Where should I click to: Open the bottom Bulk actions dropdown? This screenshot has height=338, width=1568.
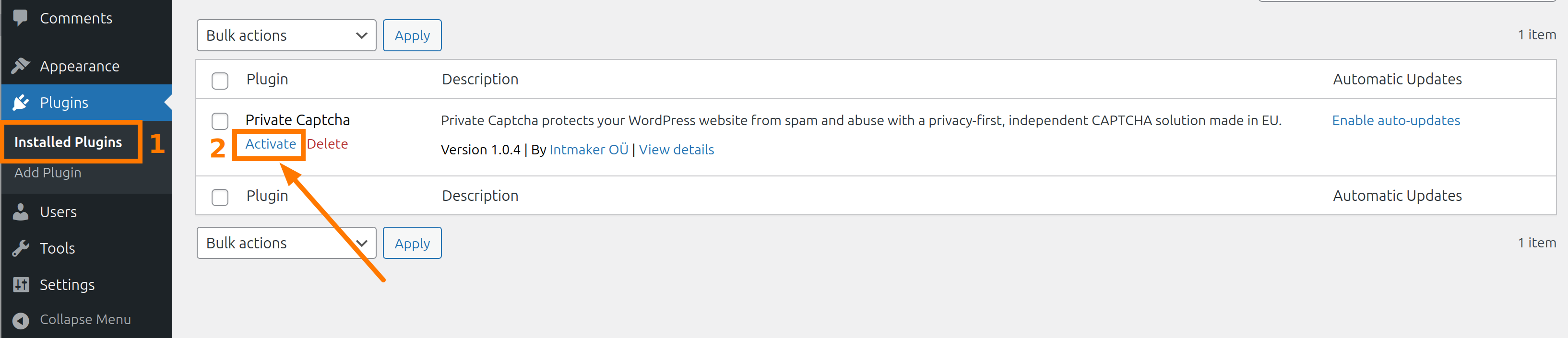point(286,243)
